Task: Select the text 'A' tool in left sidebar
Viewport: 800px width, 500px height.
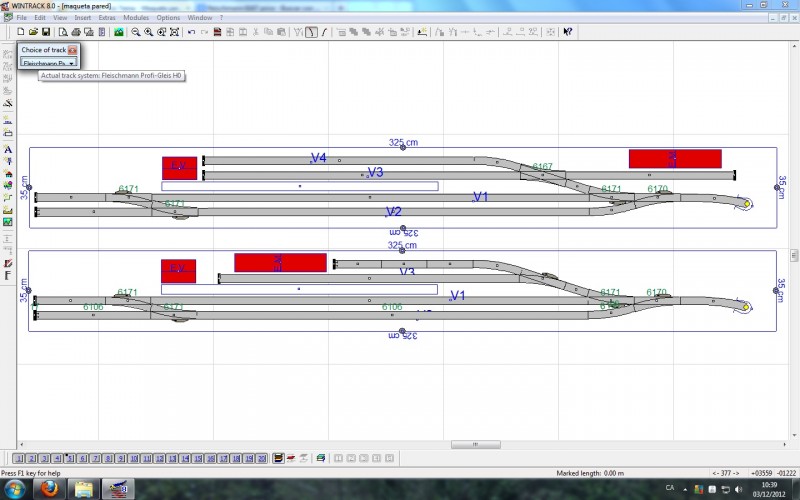Action: click(x=8, y=149)
